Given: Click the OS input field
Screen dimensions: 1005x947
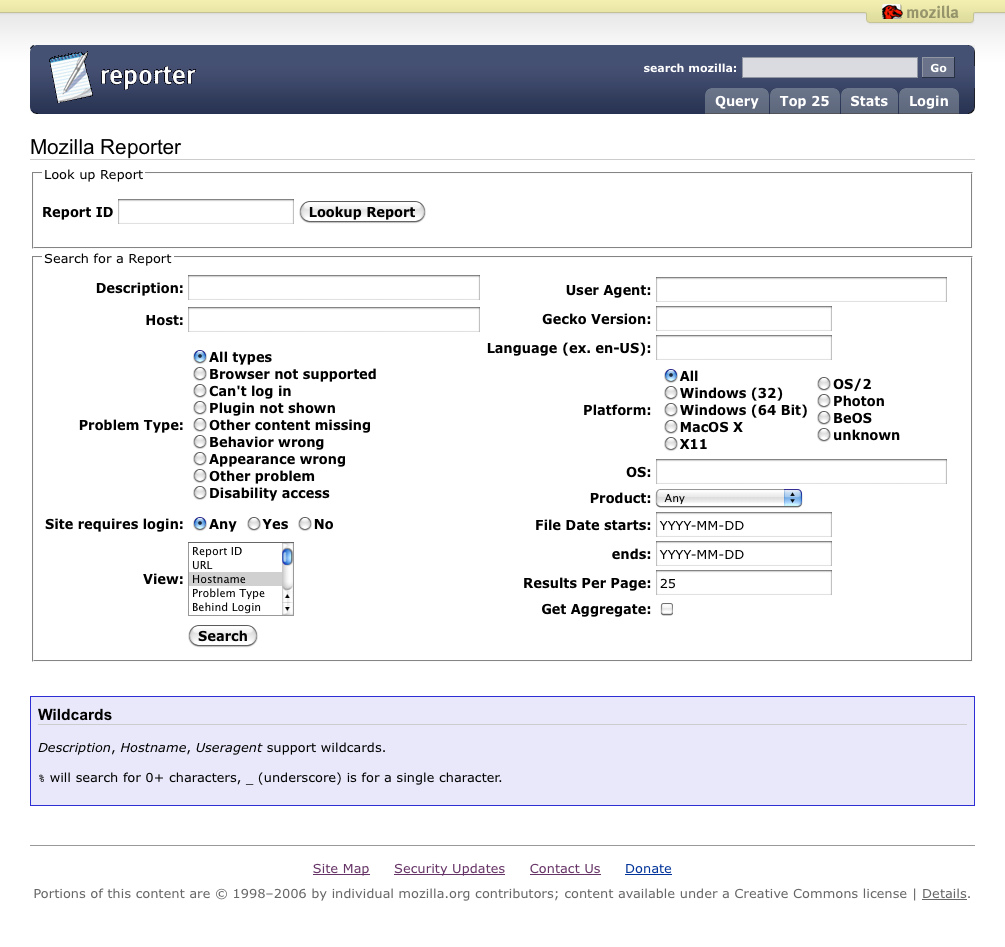Looking at the screenshot, I should [801, 472].
